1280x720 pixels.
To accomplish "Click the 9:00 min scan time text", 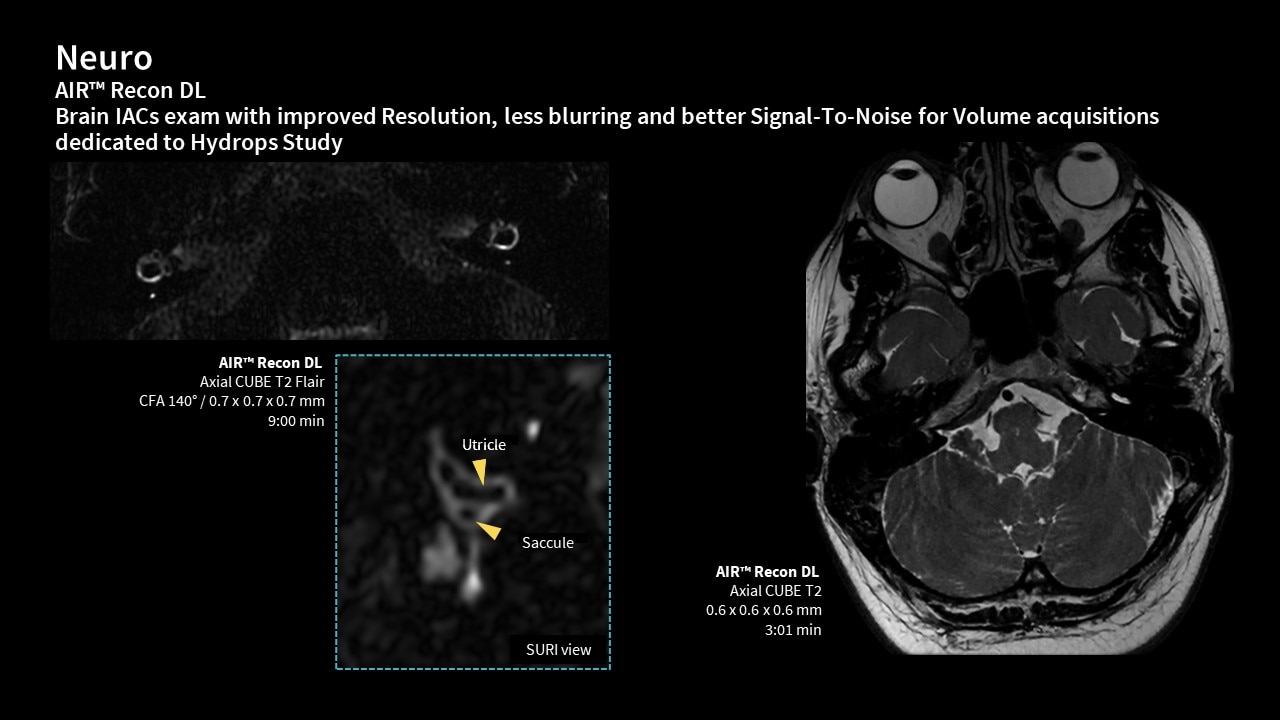I will [x=297, y=421].
